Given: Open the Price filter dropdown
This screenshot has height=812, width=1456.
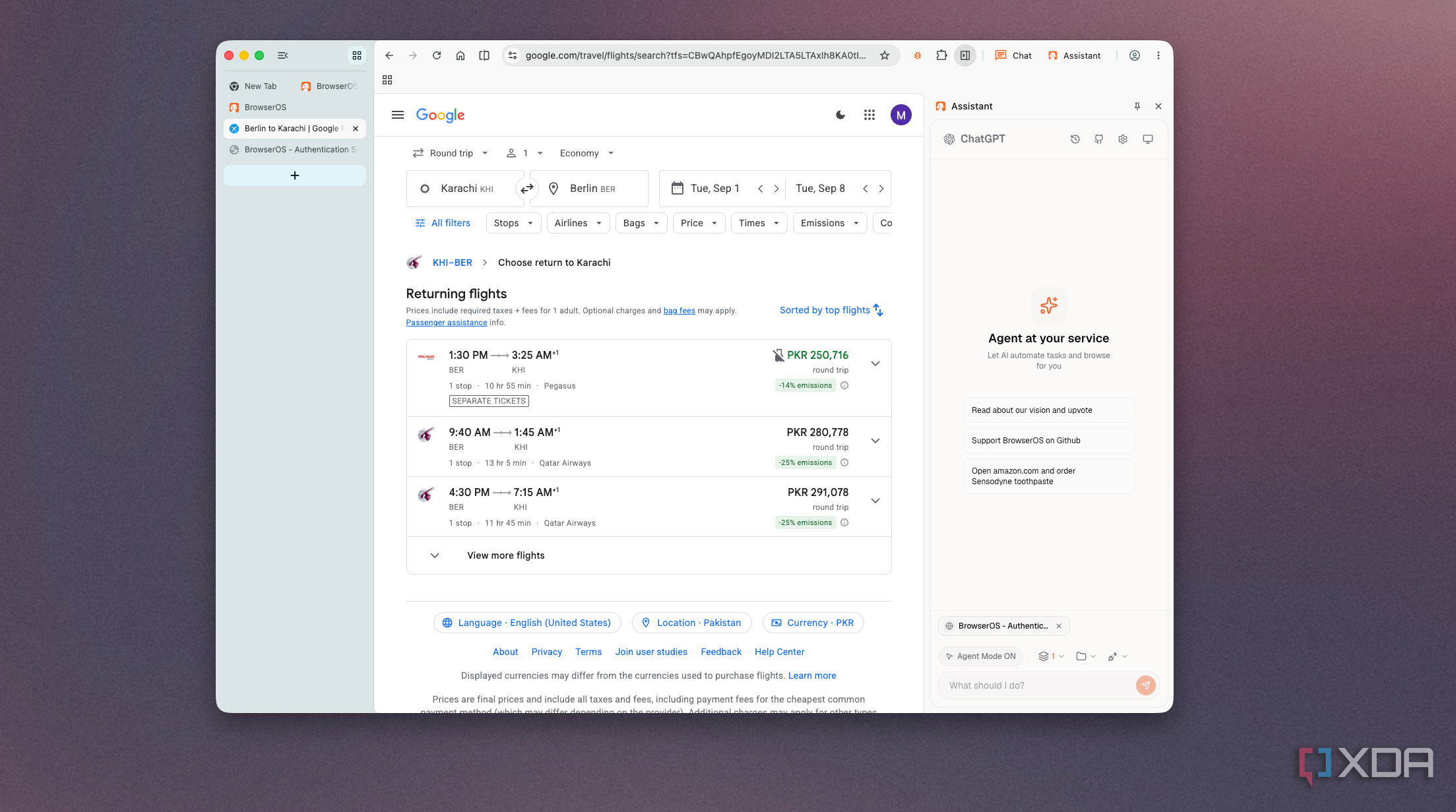Looking at the screenshot, I should pyautogui.click(x=699, y=223).
